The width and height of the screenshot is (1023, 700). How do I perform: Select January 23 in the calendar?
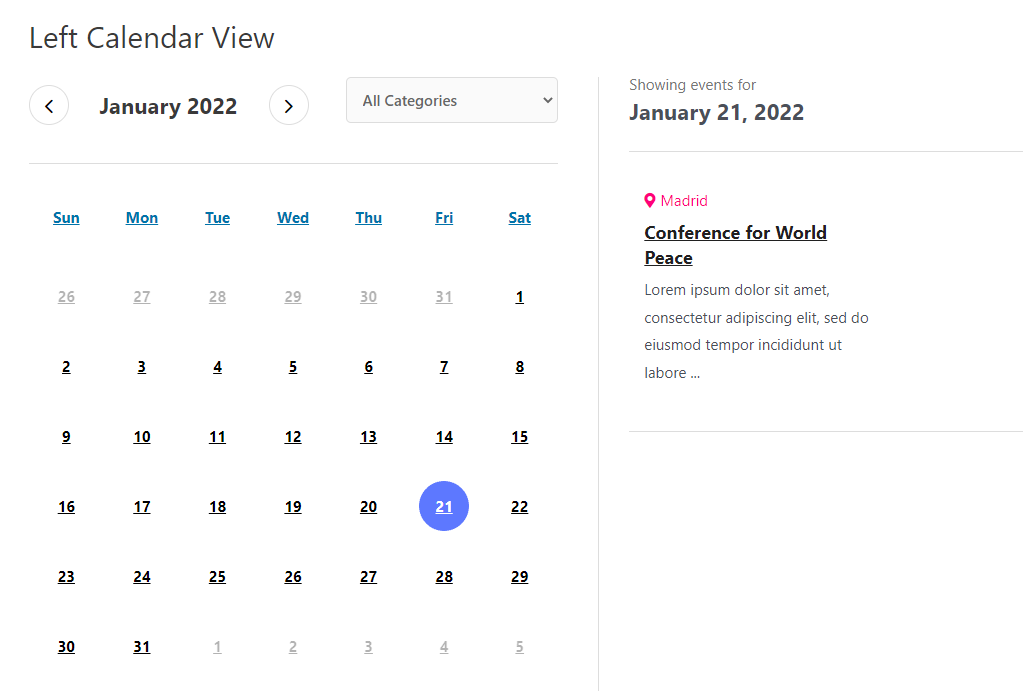[x=67, y=577]
